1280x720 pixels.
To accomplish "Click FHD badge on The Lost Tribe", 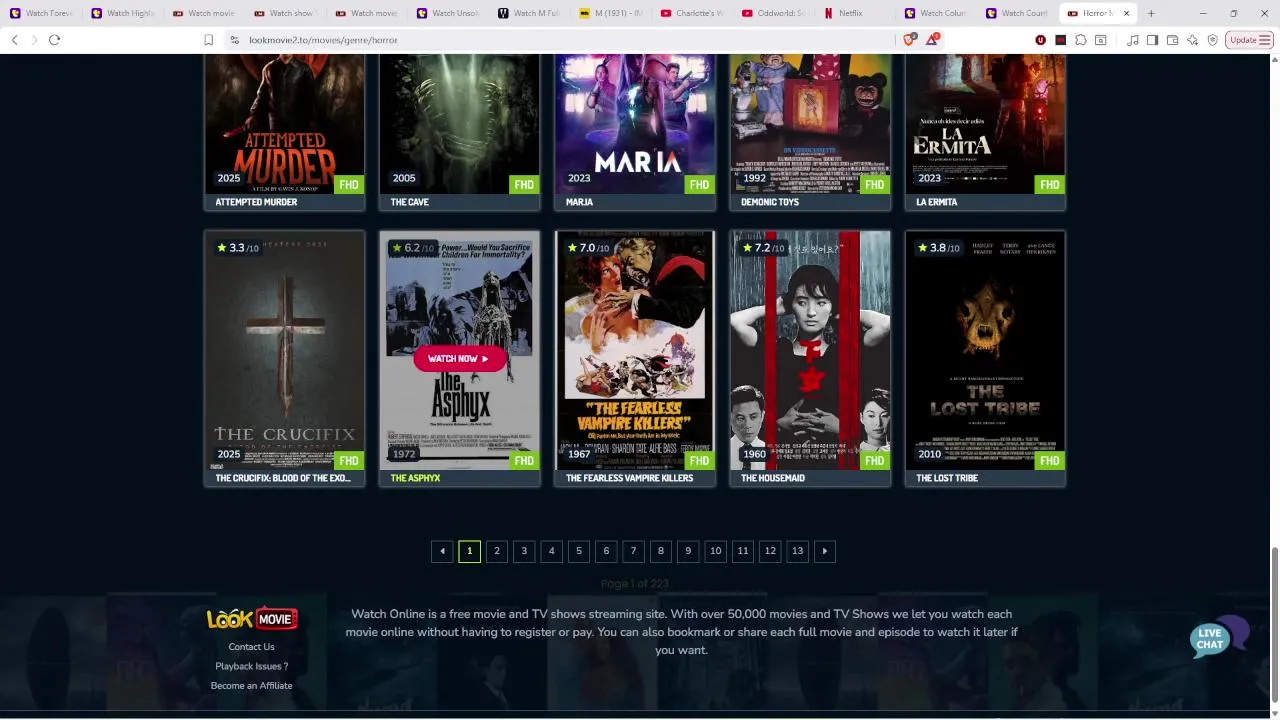I will 1049,461.
